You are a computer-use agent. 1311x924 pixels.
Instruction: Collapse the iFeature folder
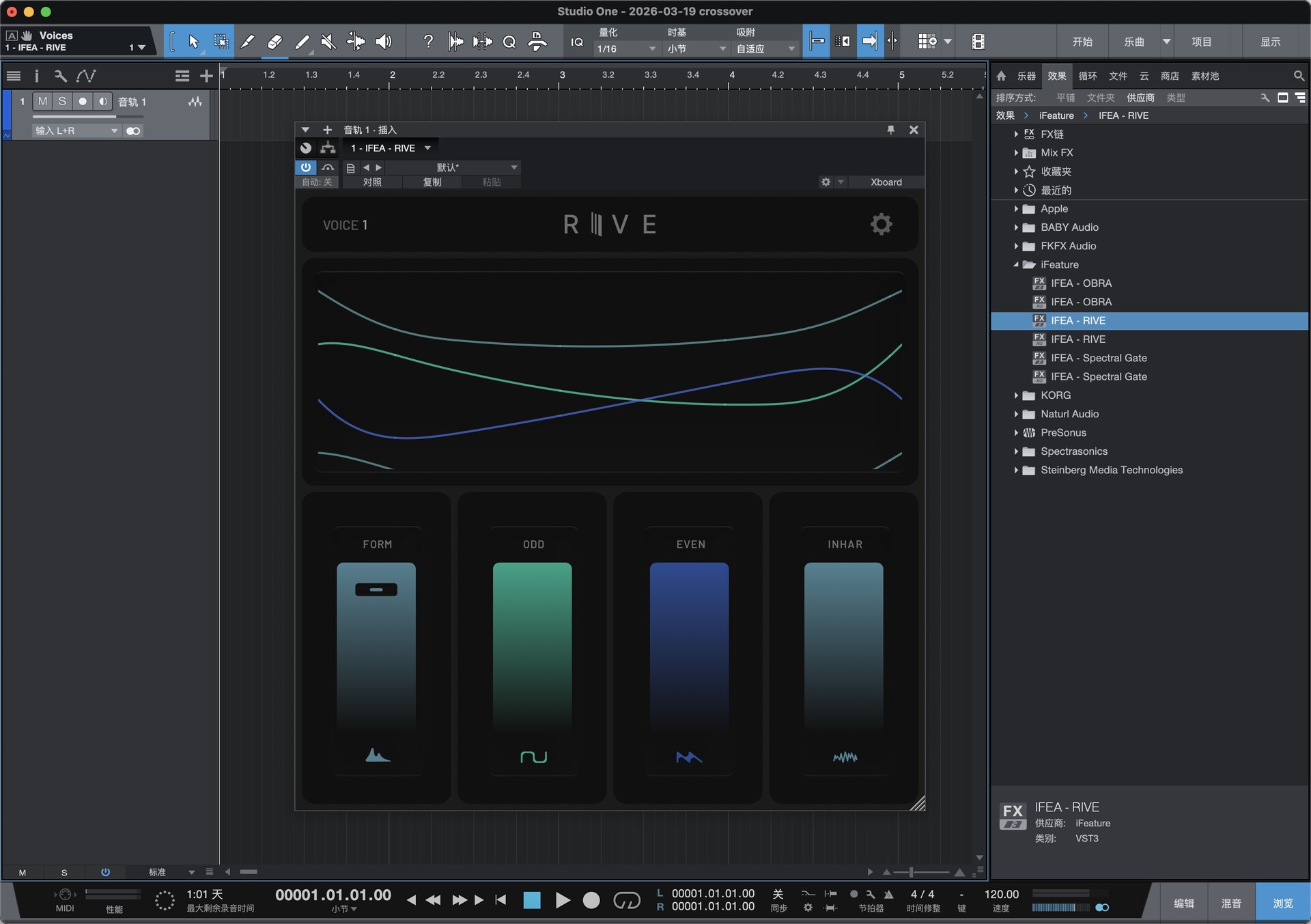tap(1016, 264)
